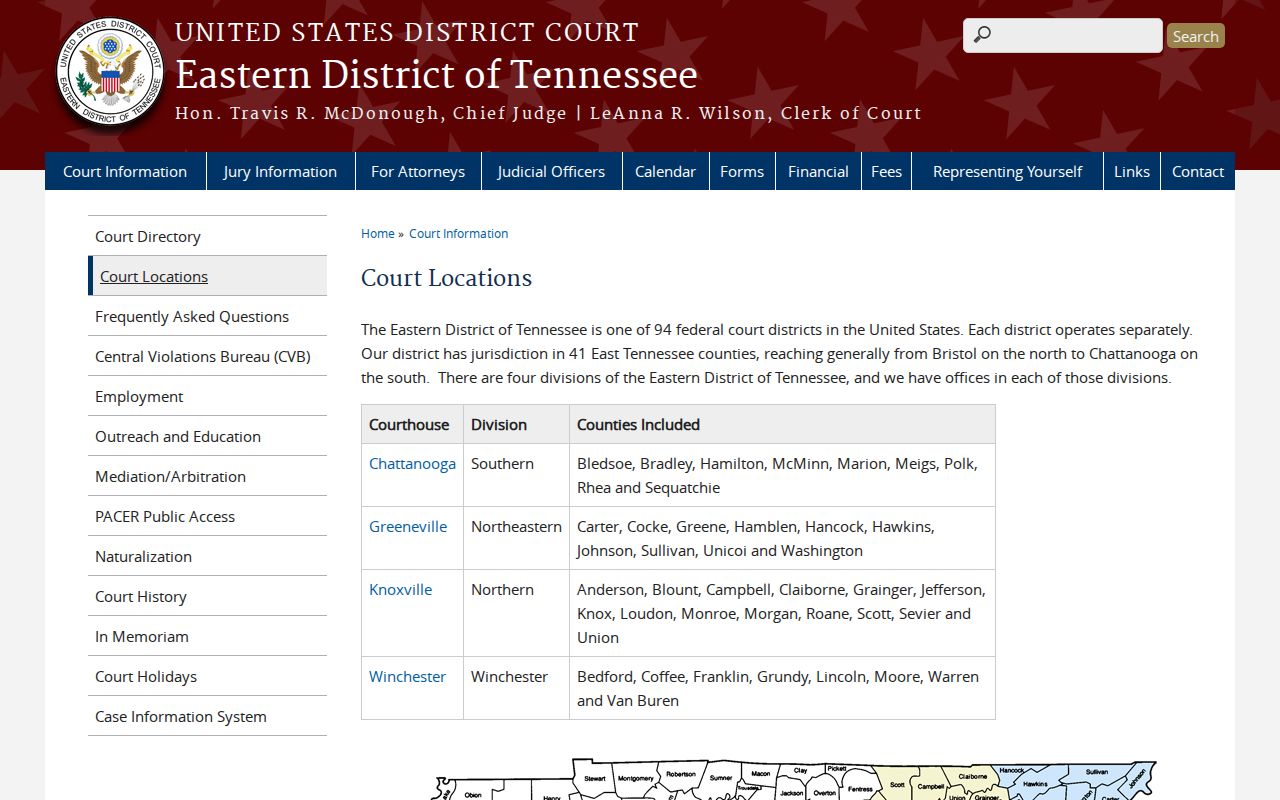Open the Court Information menu
Screen dimensions: 1280x800
click(125, 171)
